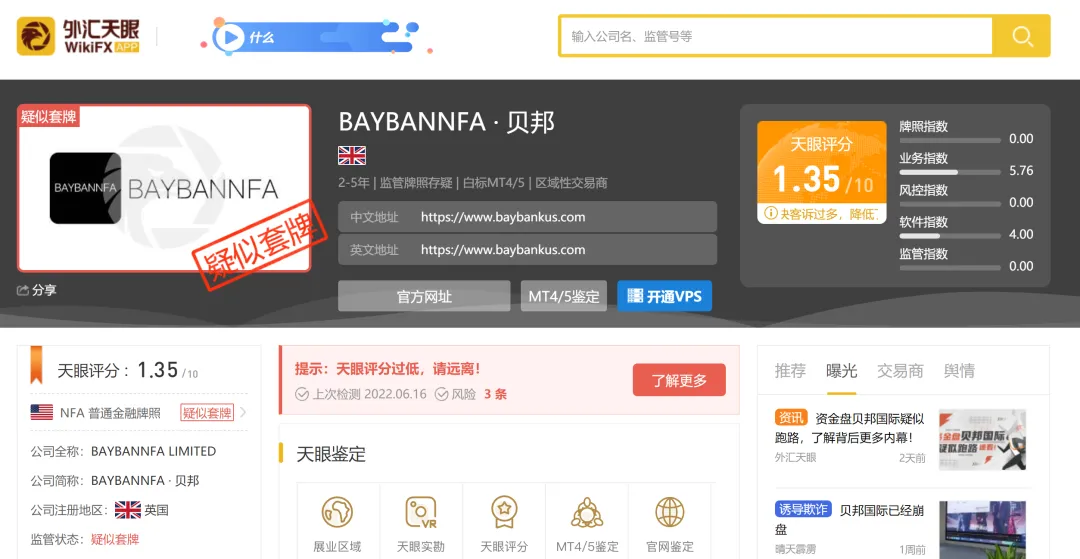Click the play icon in the banner
The width and height of the screenshot is (1080, 559).
pos(231,36)
